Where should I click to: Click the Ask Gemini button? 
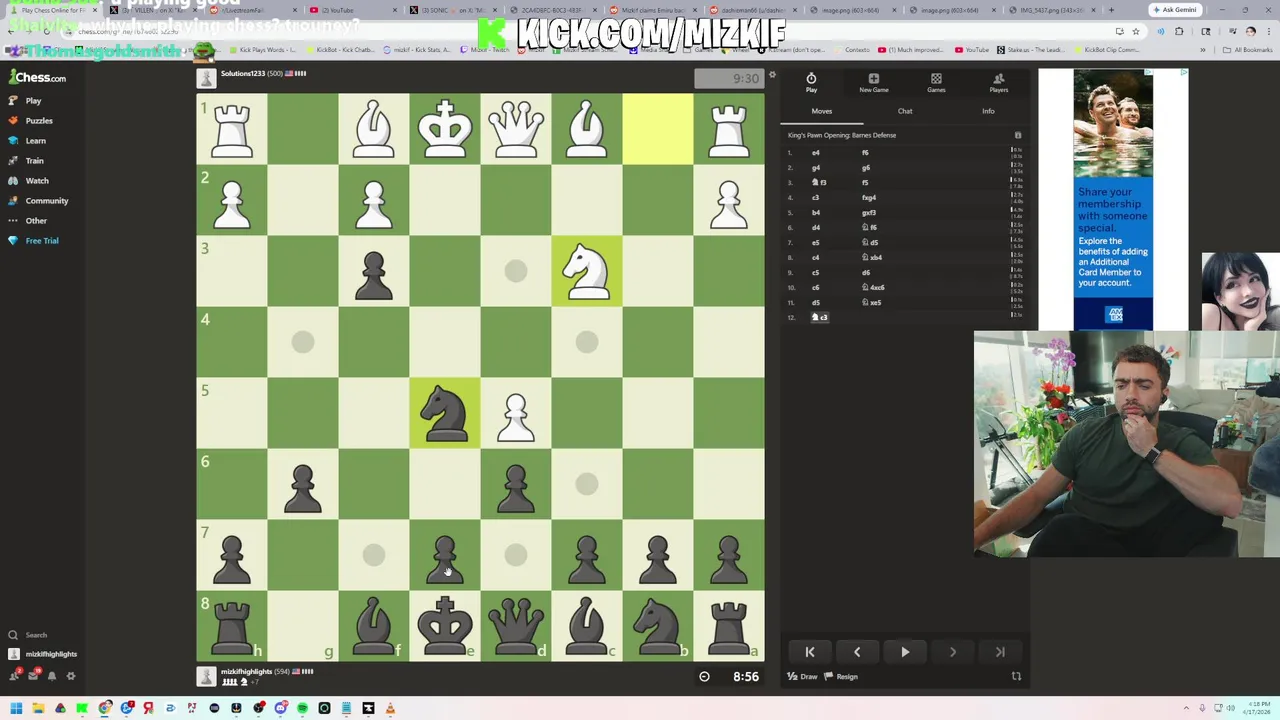(1174, 10)
